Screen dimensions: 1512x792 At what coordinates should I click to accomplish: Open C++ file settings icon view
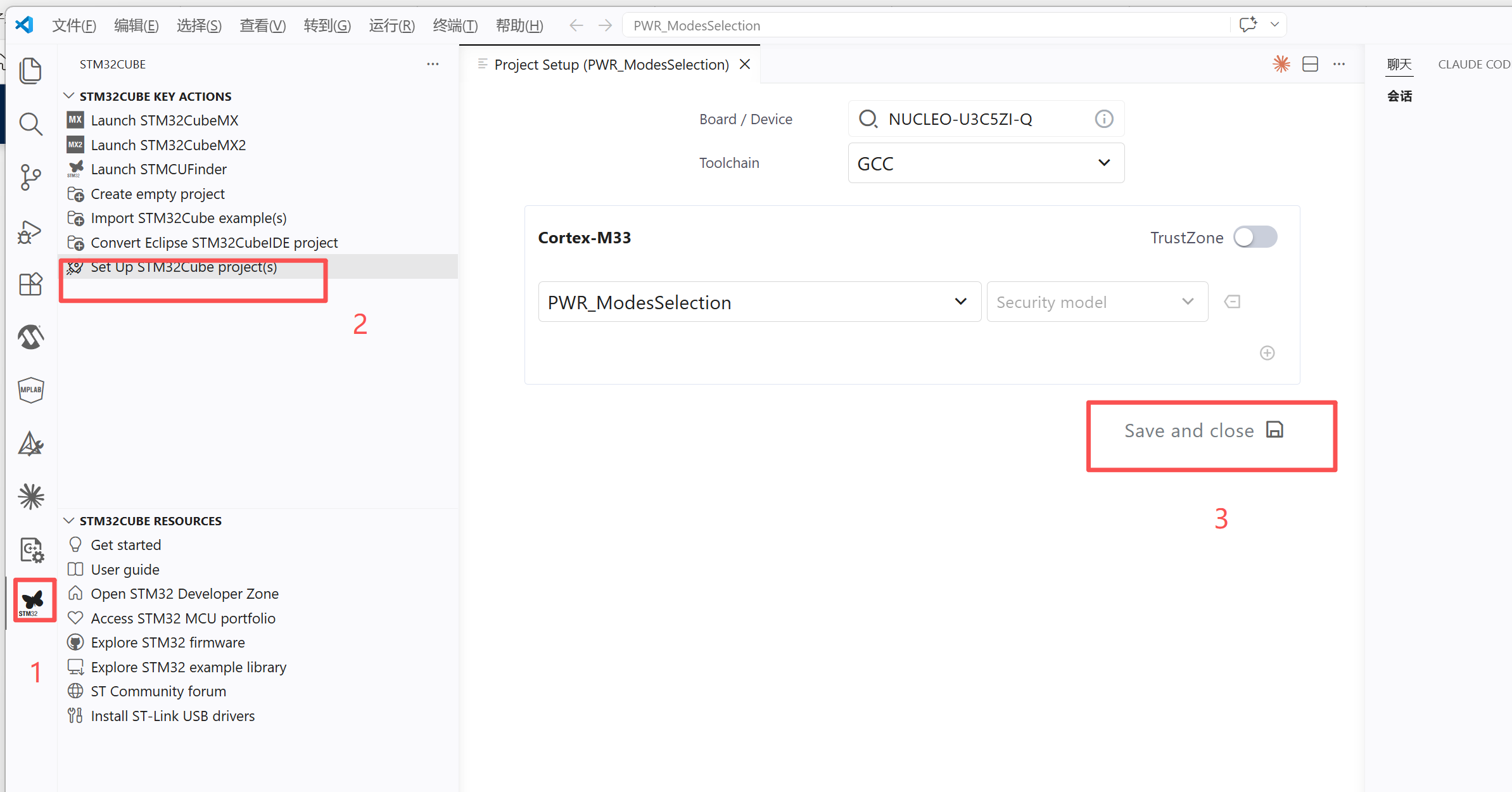pos(30,549)
